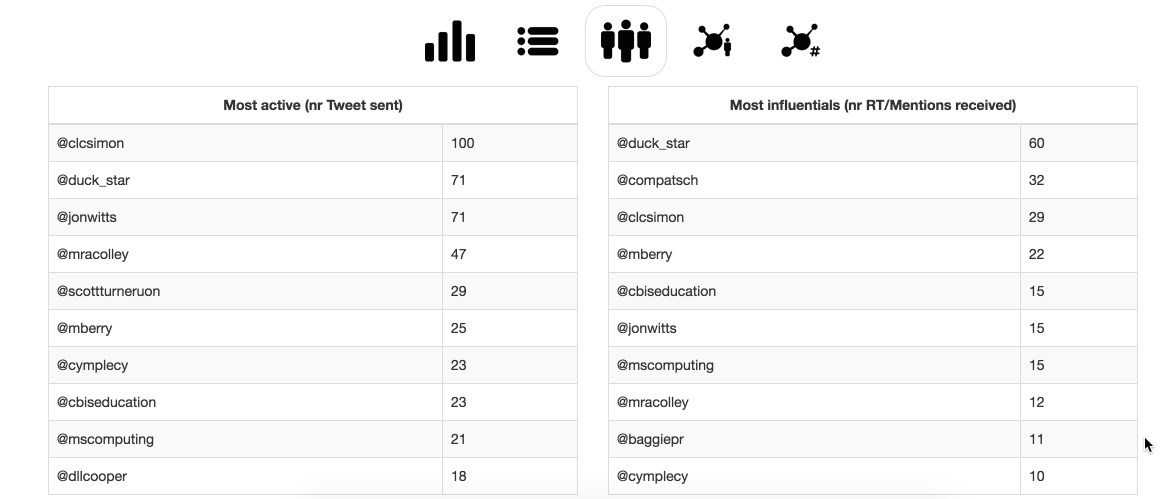This screenshot has width=1164, height=499.
Task: Click the 60 mentions count cell
Action: [x=1037, y=143]
